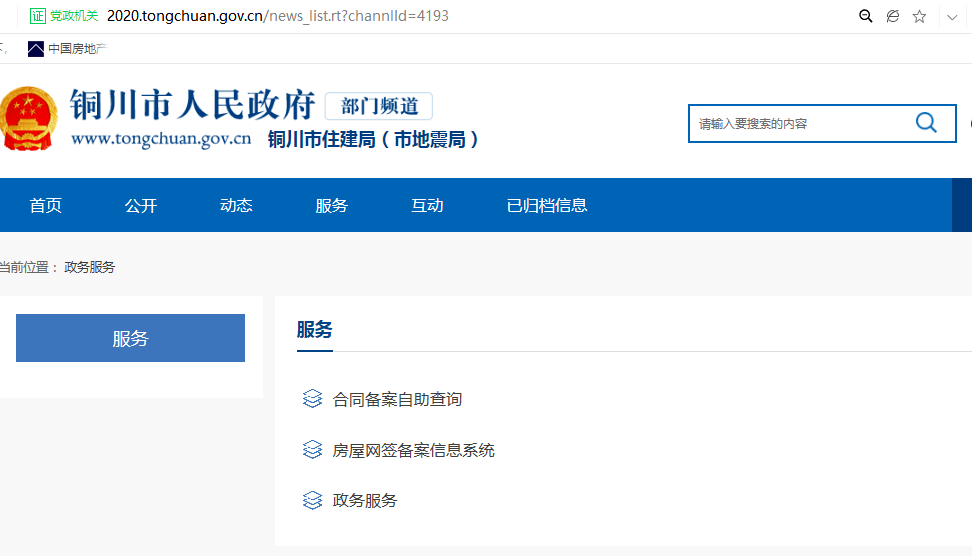
Task: Select 互动 in the navigation bar
Action: tap(427, 205)
